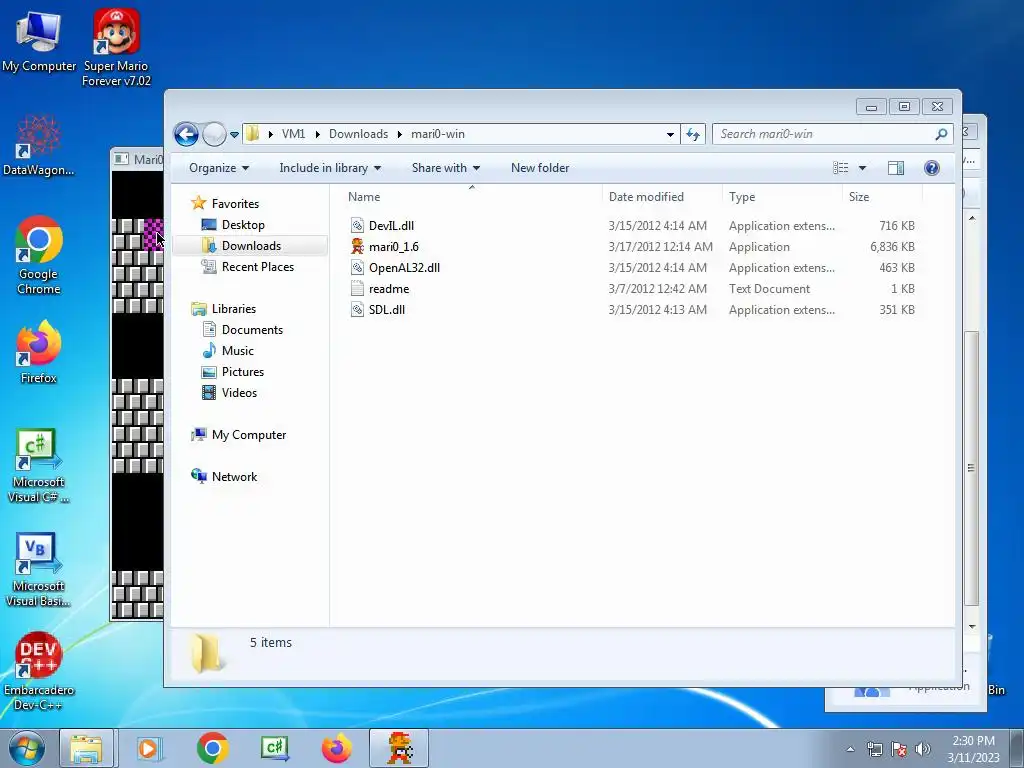Open Windows Media Player taskbar icon
The height and width of the screenshot is (768, 1024).
pyautogui.click(x=149, y=748)
